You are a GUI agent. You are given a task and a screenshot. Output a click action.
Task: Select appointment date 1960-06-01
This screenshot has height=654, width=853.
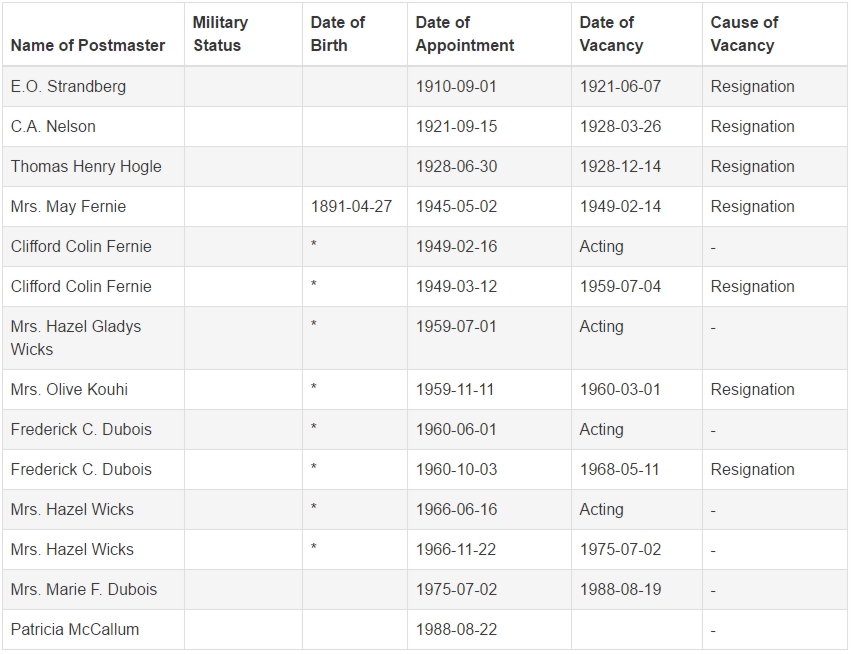456,430
